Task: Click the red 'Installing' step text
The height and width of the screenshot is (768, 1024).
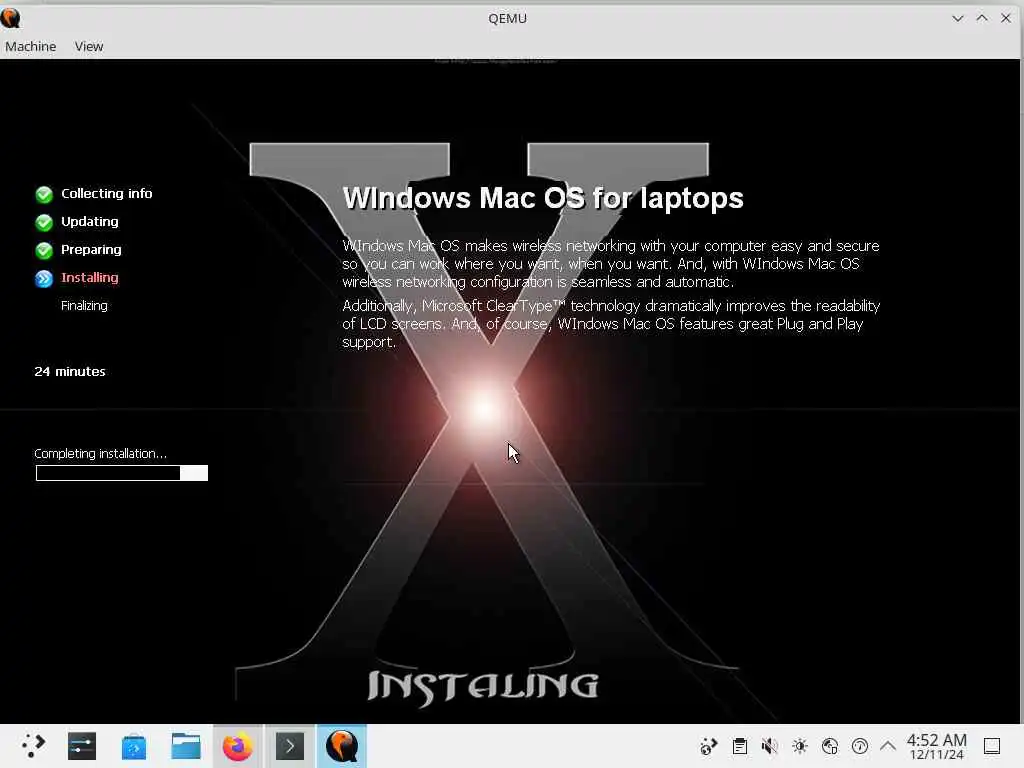Action: pyautogui.click(x=89, y=278)
